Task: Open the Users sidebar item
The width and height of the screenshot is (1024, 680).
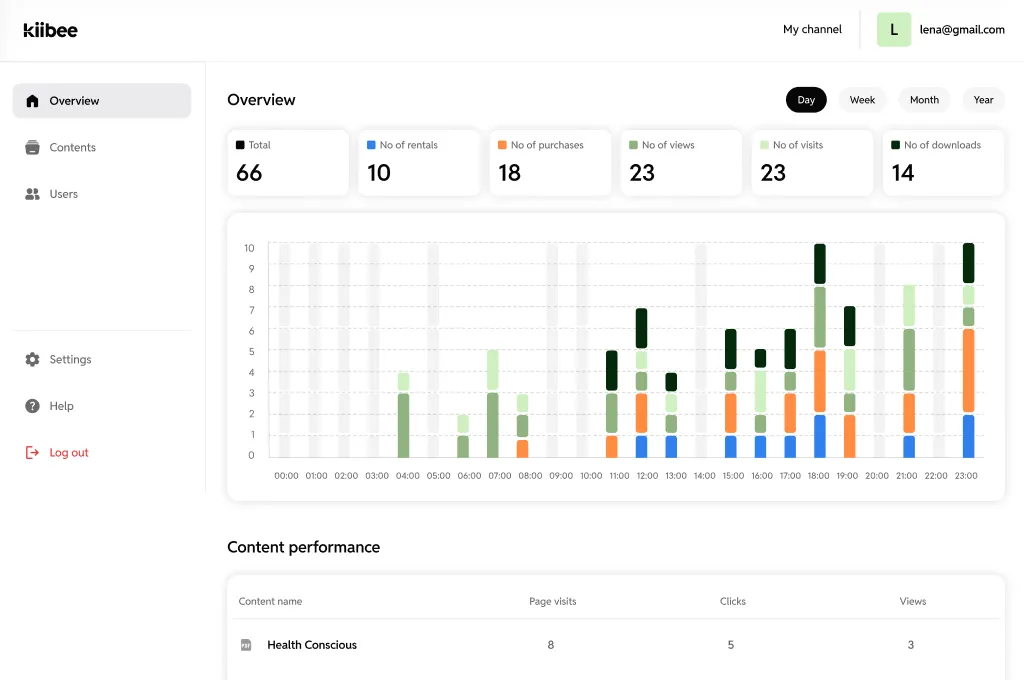Action: tap(102, 194)
